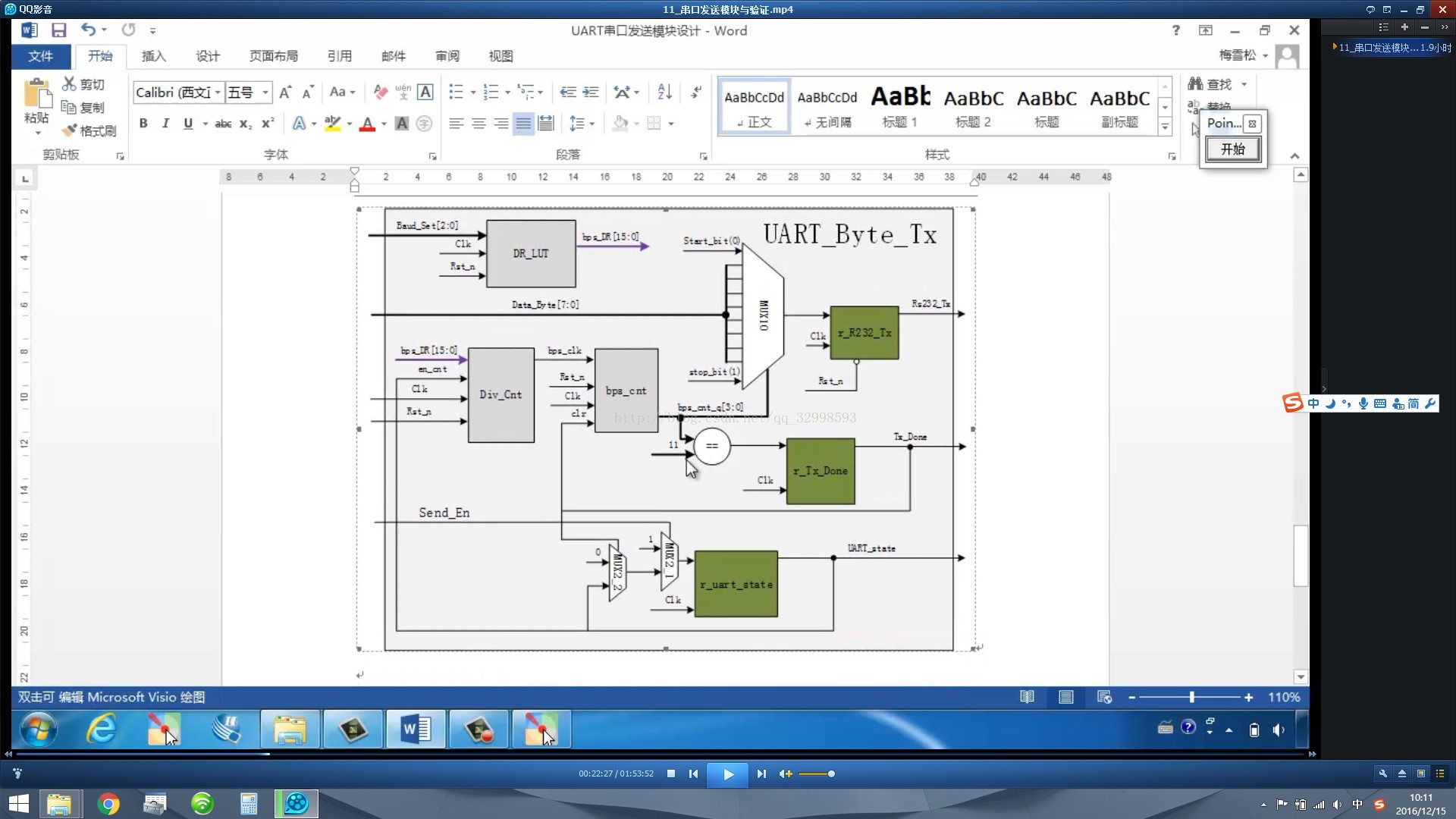Apply the 标题 1 heading style
This screenshot has width=1456, height=819.
pos(900,106)
